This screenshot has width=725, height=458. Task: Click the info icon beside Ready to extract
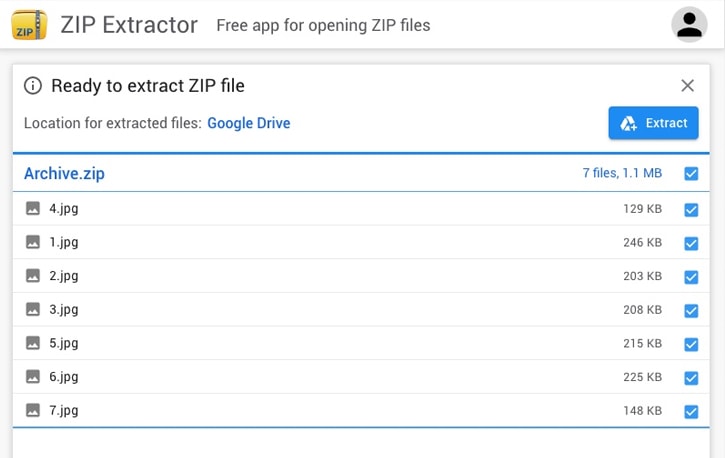[x=33, y=86]
